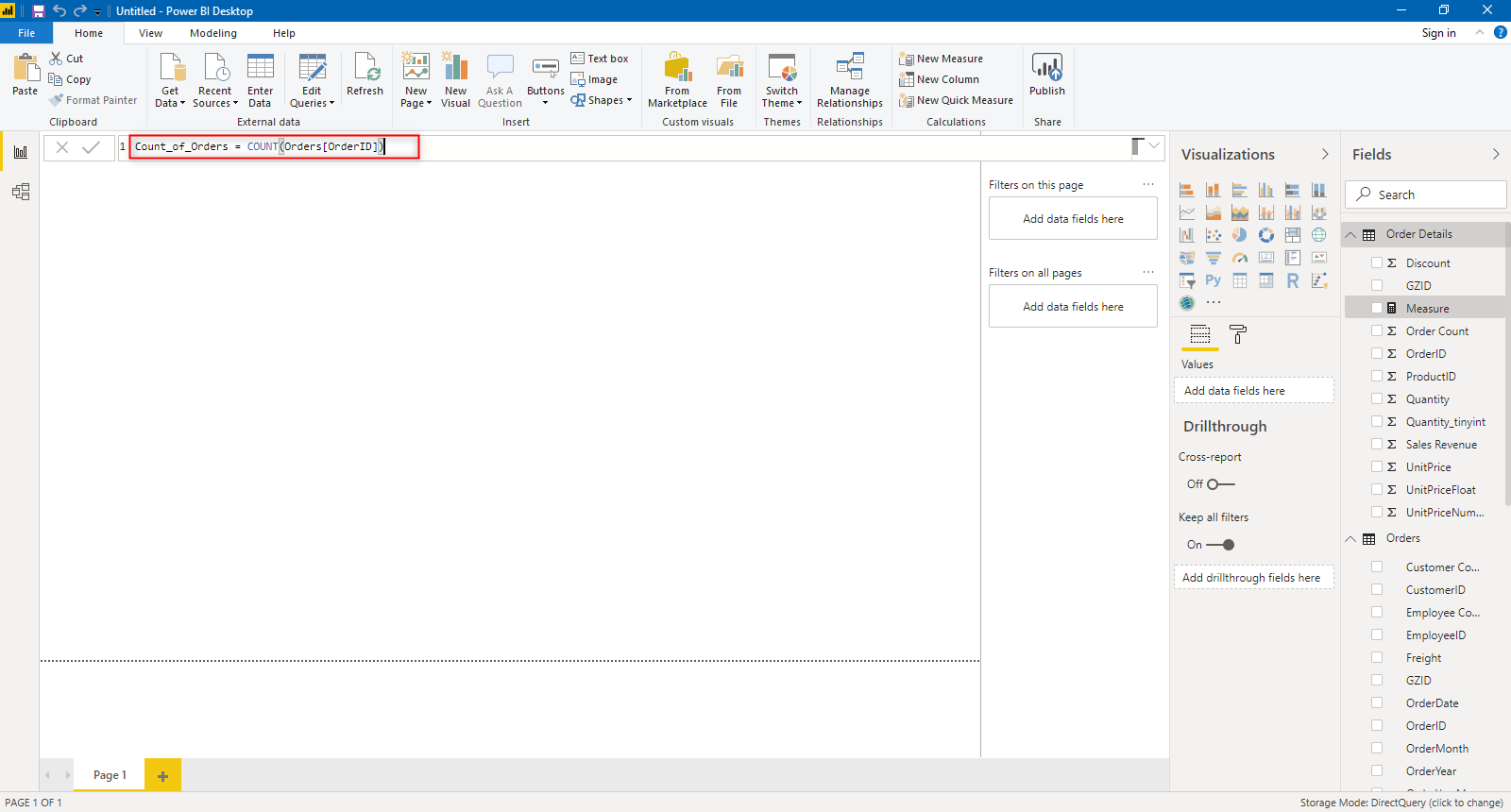
Task: Check the Quantity field checkbox
Action: pyautogui.click(x=1377, y=399)
